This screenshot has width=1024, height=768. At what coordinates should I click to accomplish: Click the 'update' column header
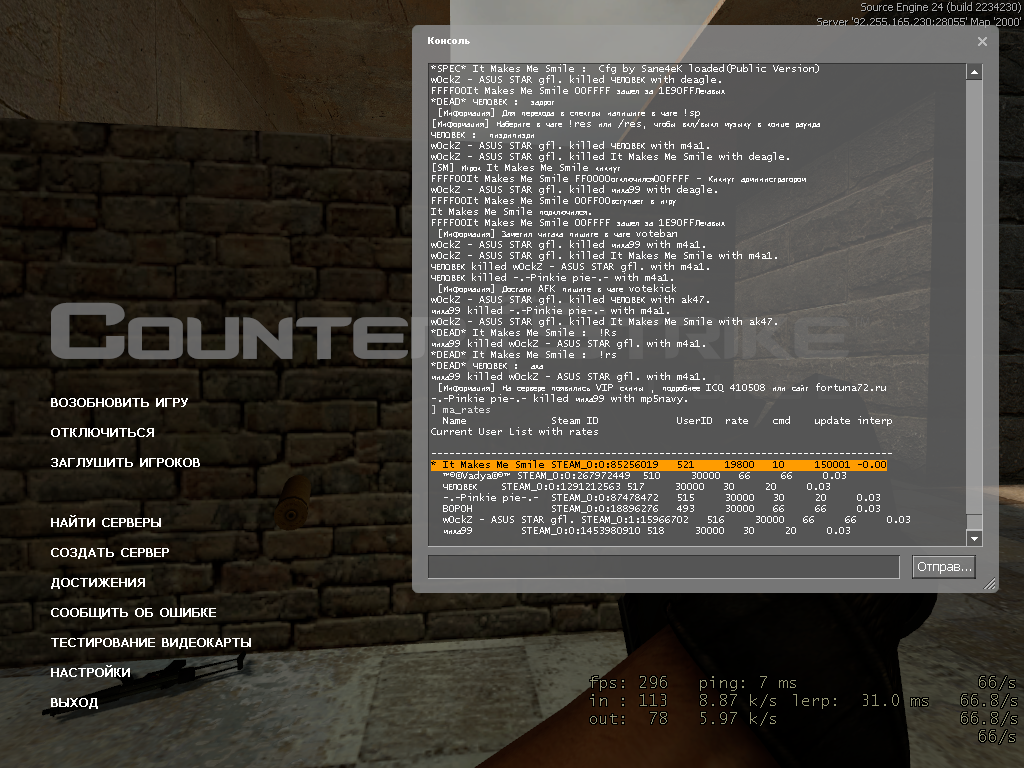click(832, 421)
